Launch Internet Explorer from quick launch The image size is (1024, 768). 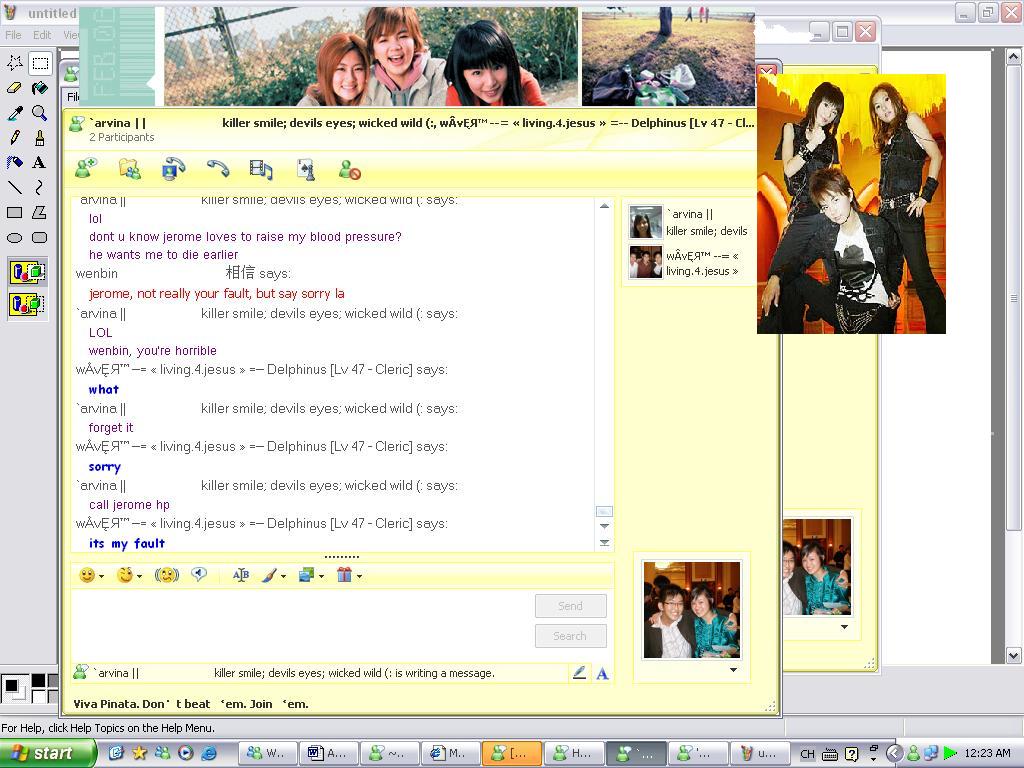click(x=209, y=753)
